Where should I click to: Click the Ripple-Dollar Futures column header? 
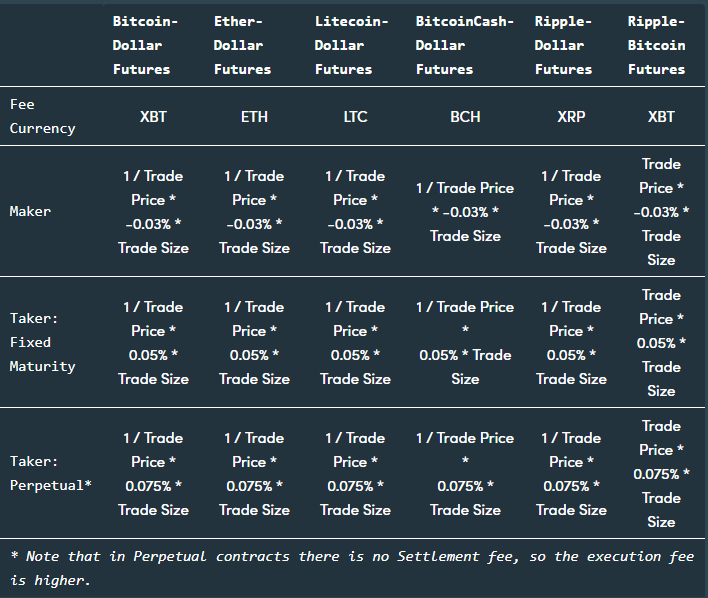coord(563,45)
